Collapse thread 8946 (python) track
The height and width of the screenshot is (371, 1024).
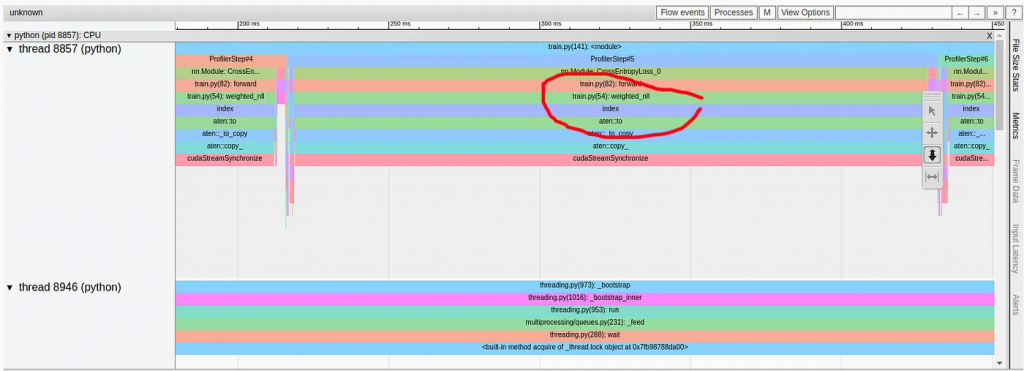pos(10,287)
